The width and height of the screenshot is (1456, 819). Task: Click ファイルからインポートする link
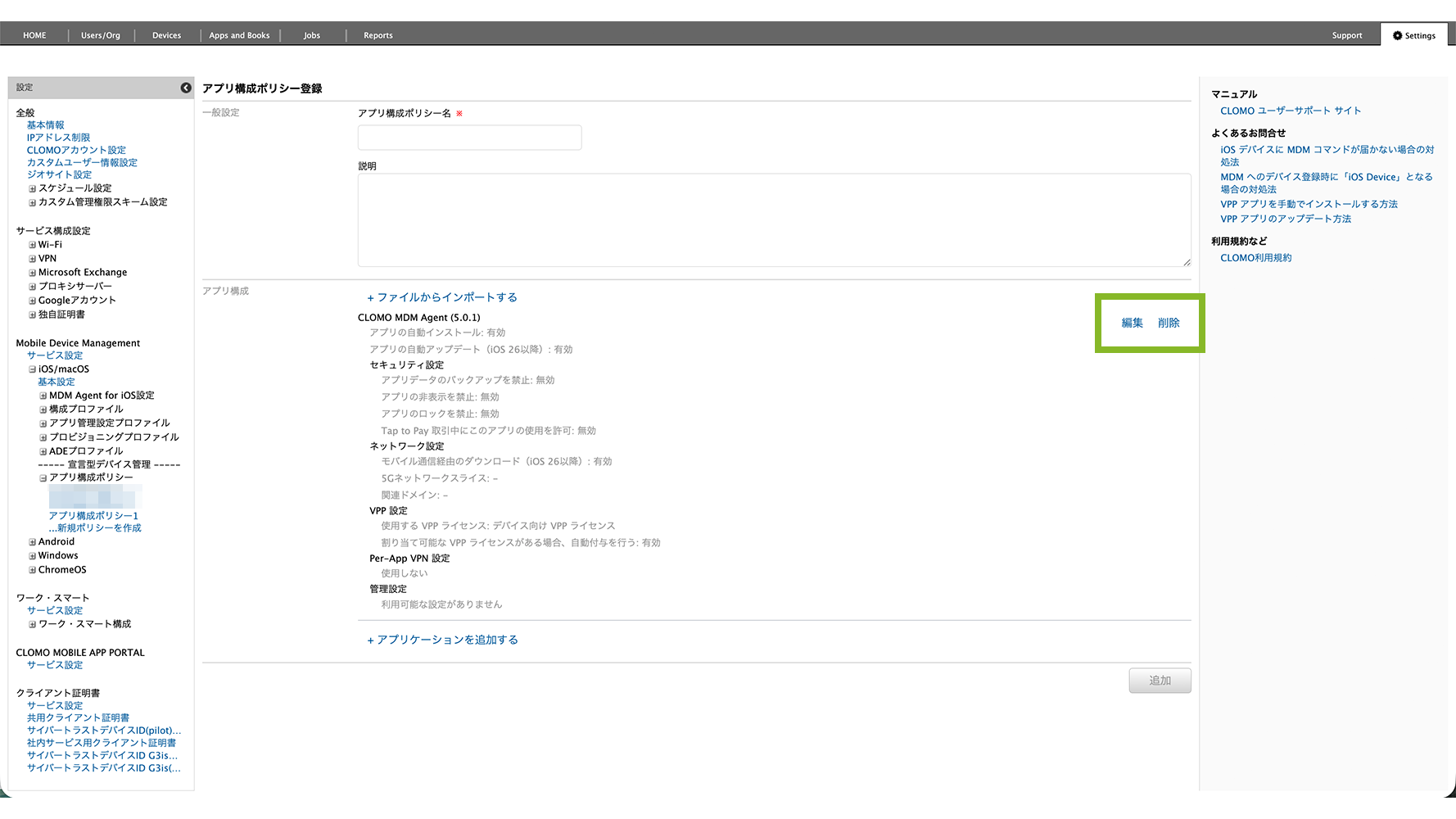(x=442, y=297)
